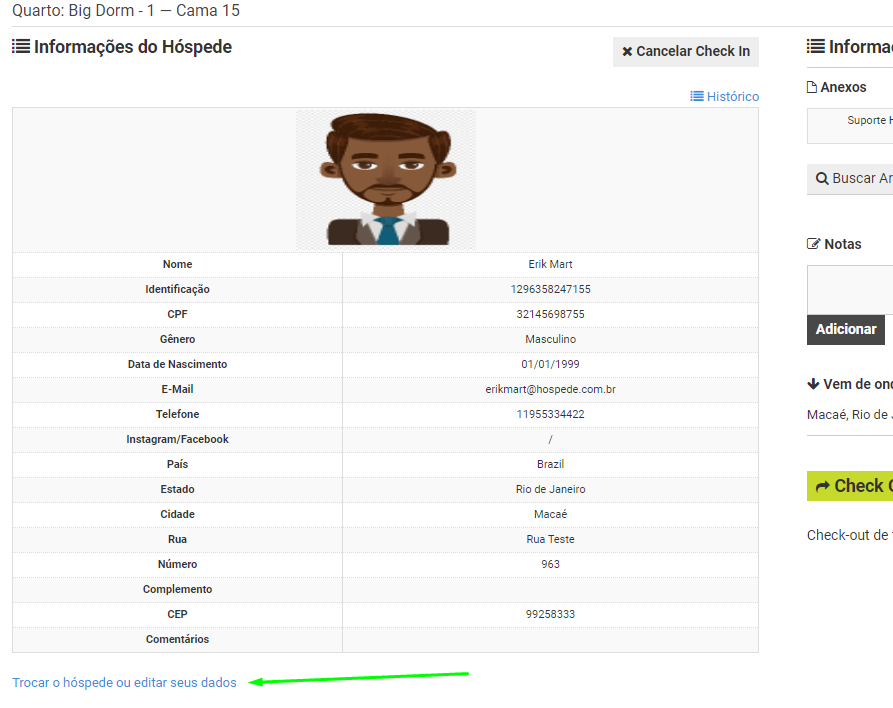Click the down arrow icon beside Vem de
Screen dimensions: 893x708
[x=813, y=384]
